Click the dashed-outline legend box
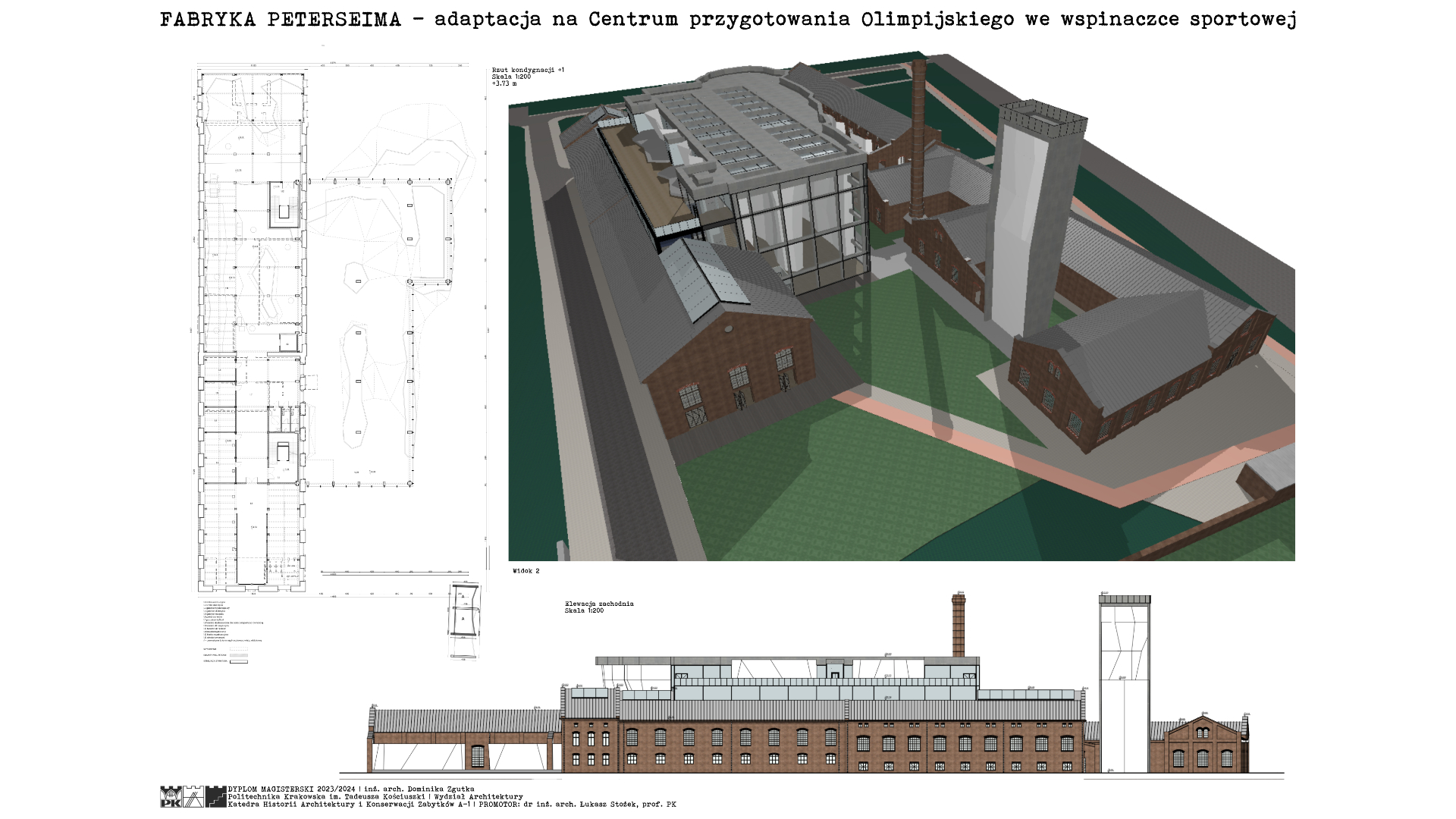The height and width of the screenshot is (819, 1456). pos(239,649)
